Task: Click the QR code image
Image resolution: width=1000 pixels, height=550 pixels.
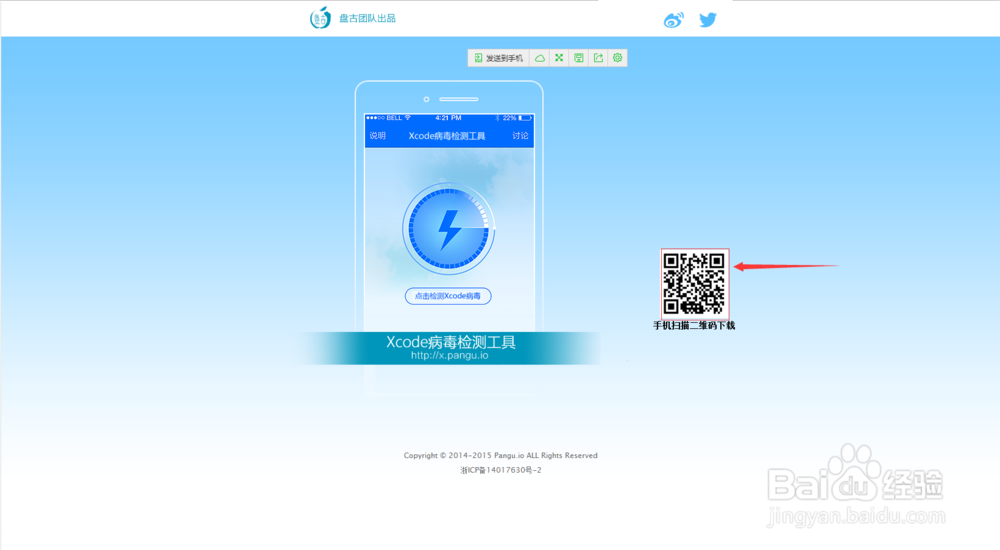Action: tap(695, 283)
